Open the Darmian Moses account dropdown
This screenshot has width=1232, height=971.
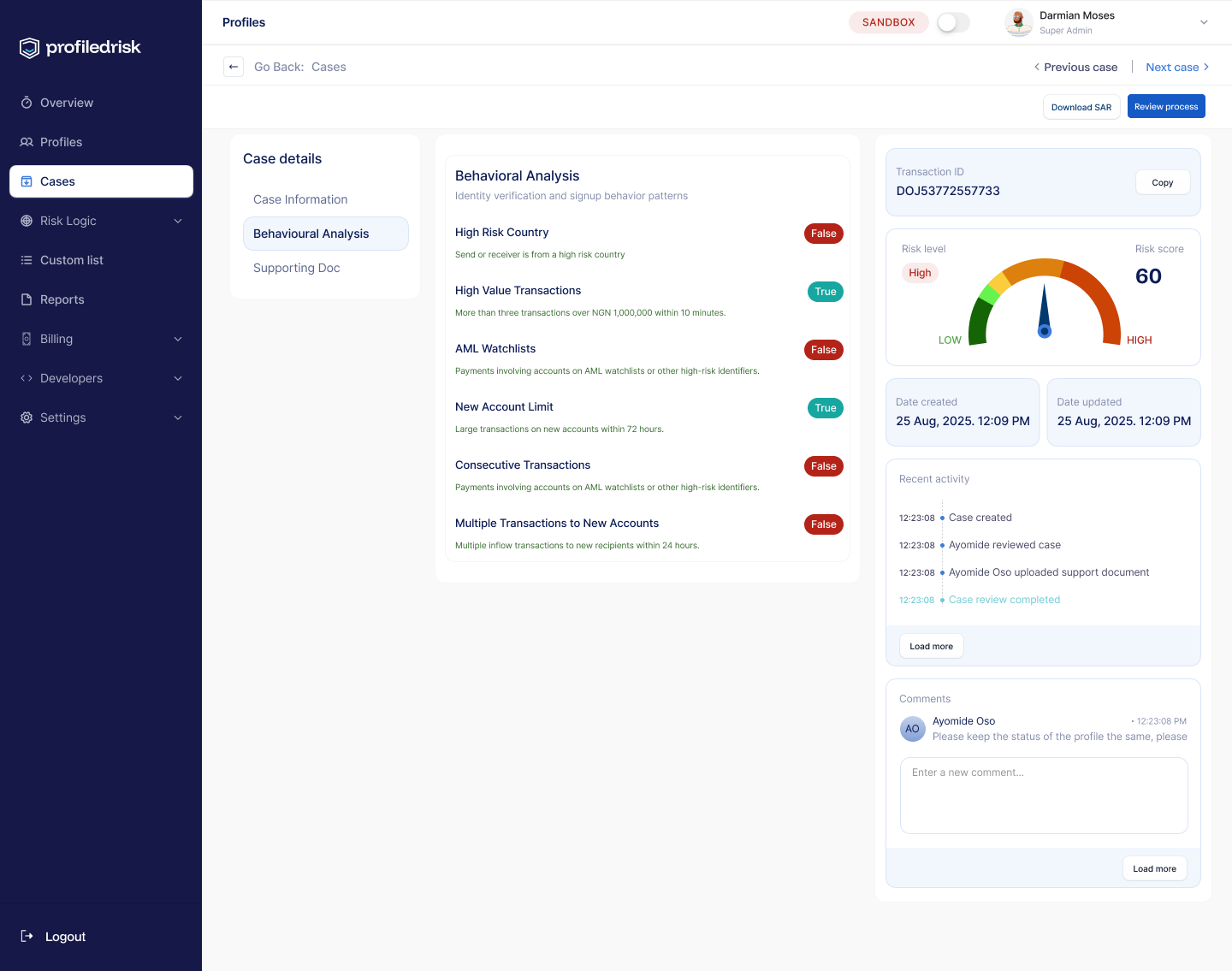[x=1203, y=22]
